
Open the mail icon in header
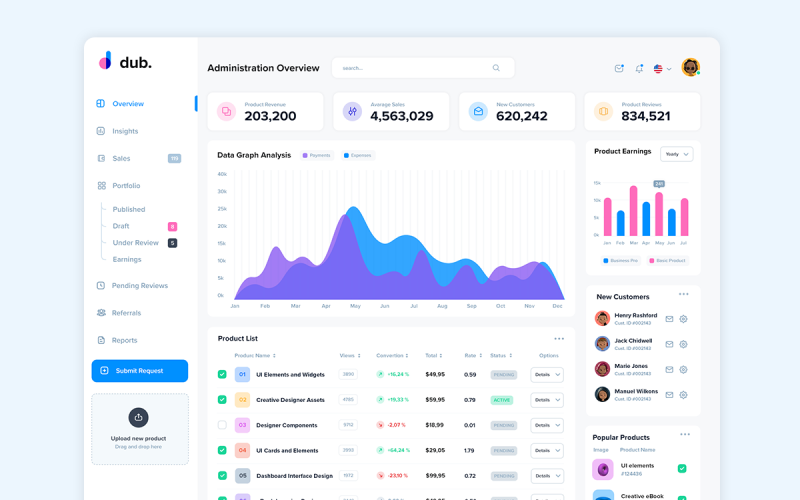coord(619,68)
